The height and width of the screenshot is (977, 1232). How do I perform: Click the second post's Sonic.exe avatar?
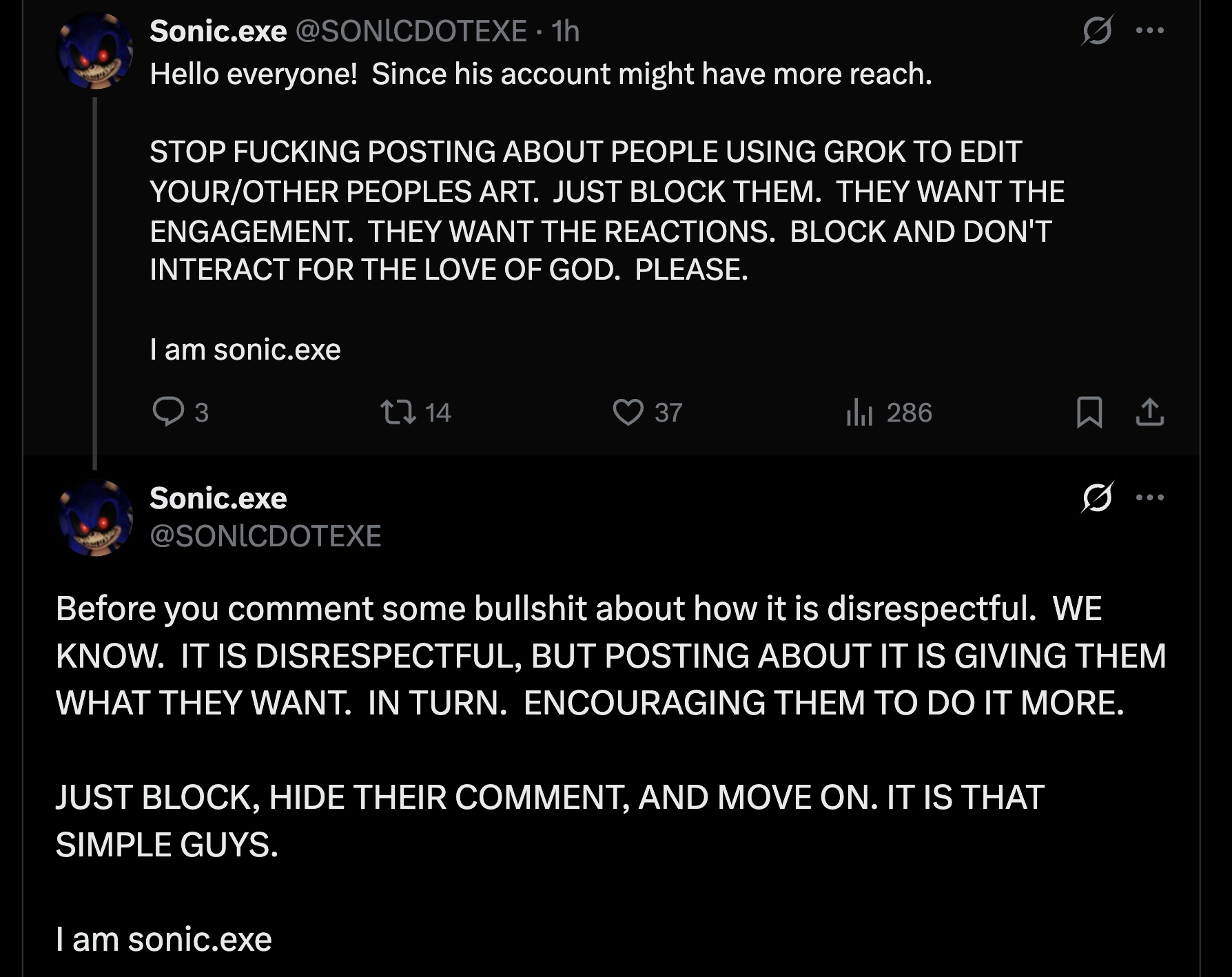pos(95,518)
